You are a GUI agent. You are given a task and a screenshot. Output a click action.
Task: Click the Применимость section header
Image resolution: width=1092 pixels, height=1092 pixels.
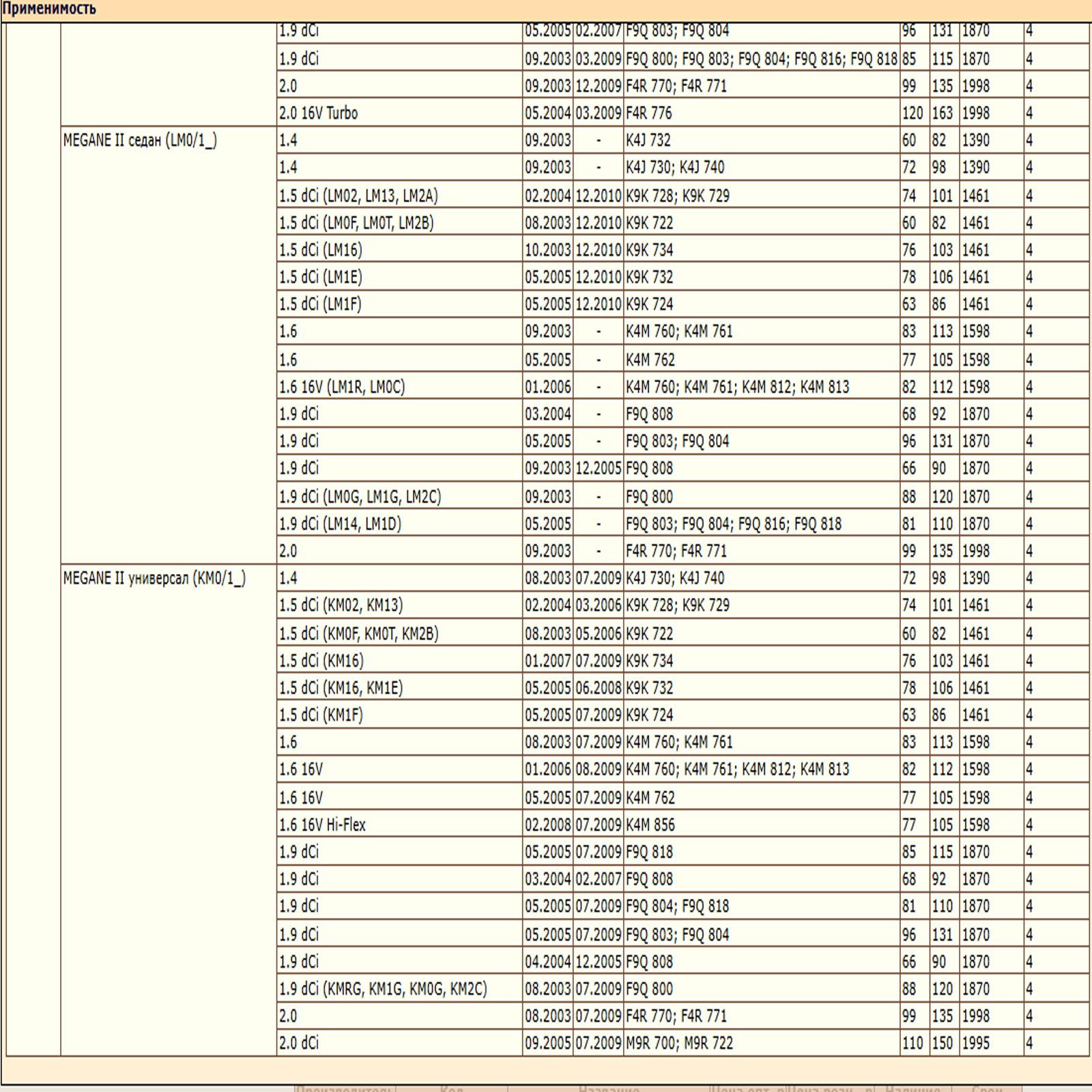[48, 9]
